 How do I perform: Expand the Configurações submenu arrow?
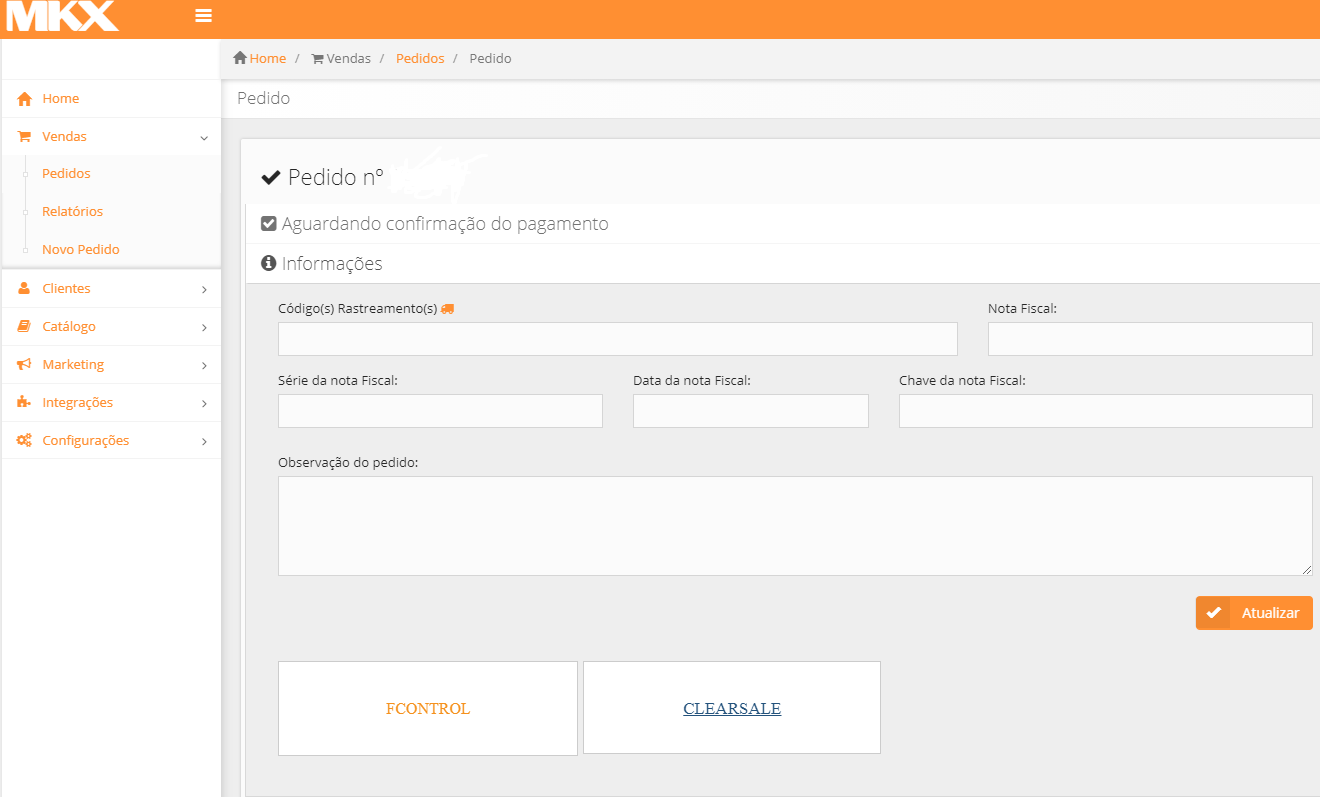click(x=204, y=442)
